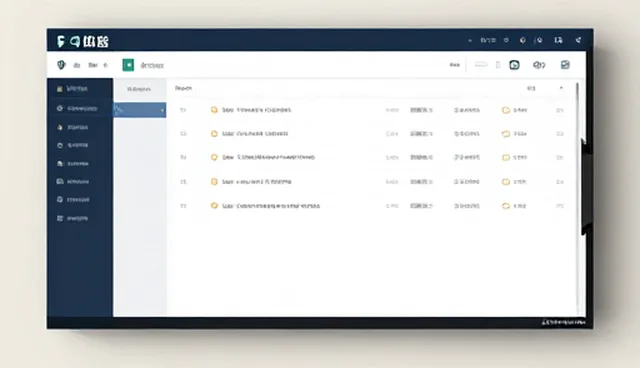Click the yellow circle icon in the first list row
Image resolution: width=640 pixels, height=368 pixels.
(214, 110)
